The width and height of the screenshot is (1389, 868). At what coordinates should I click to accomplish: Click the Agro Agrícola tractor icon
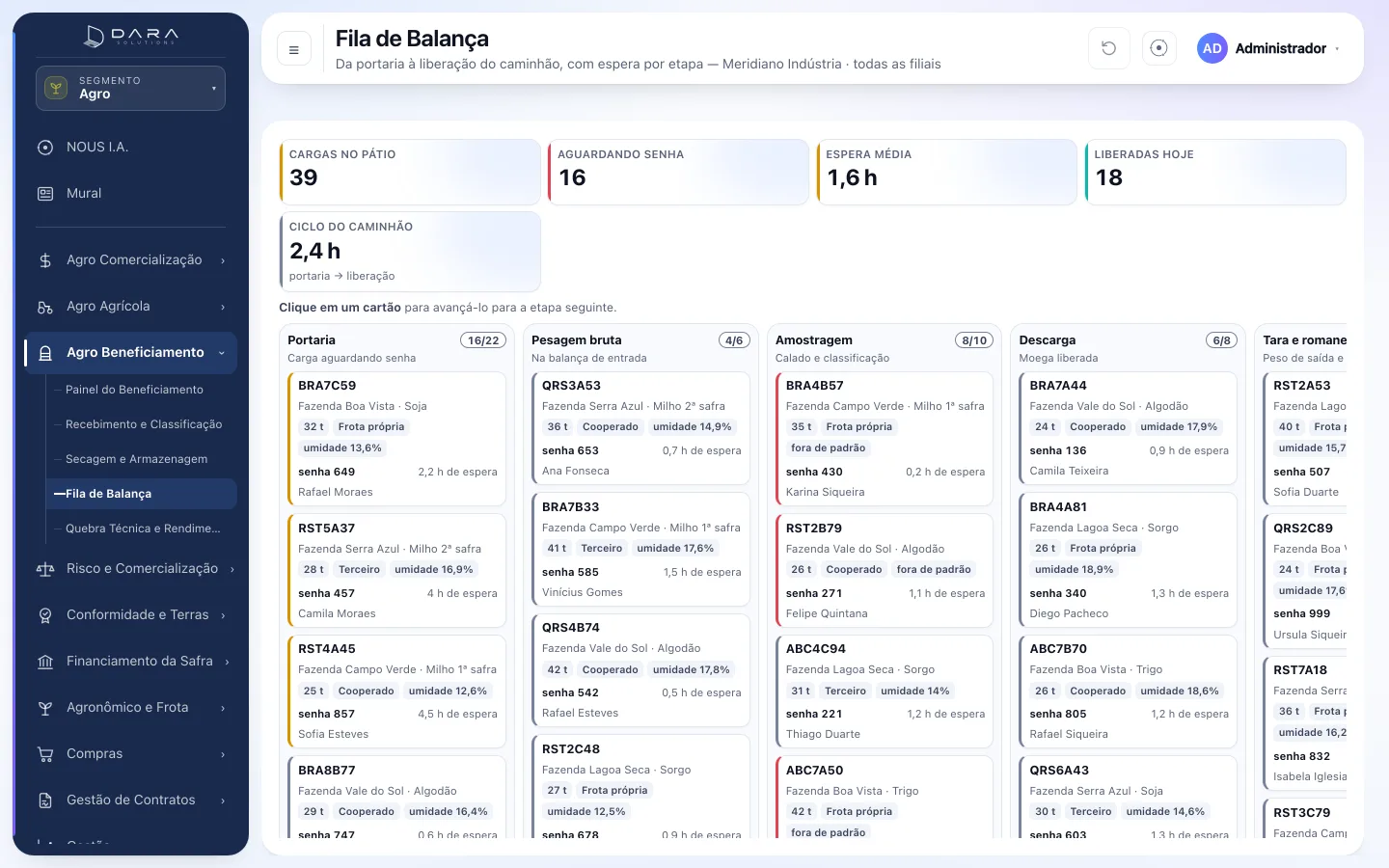(x=45, y=307)
